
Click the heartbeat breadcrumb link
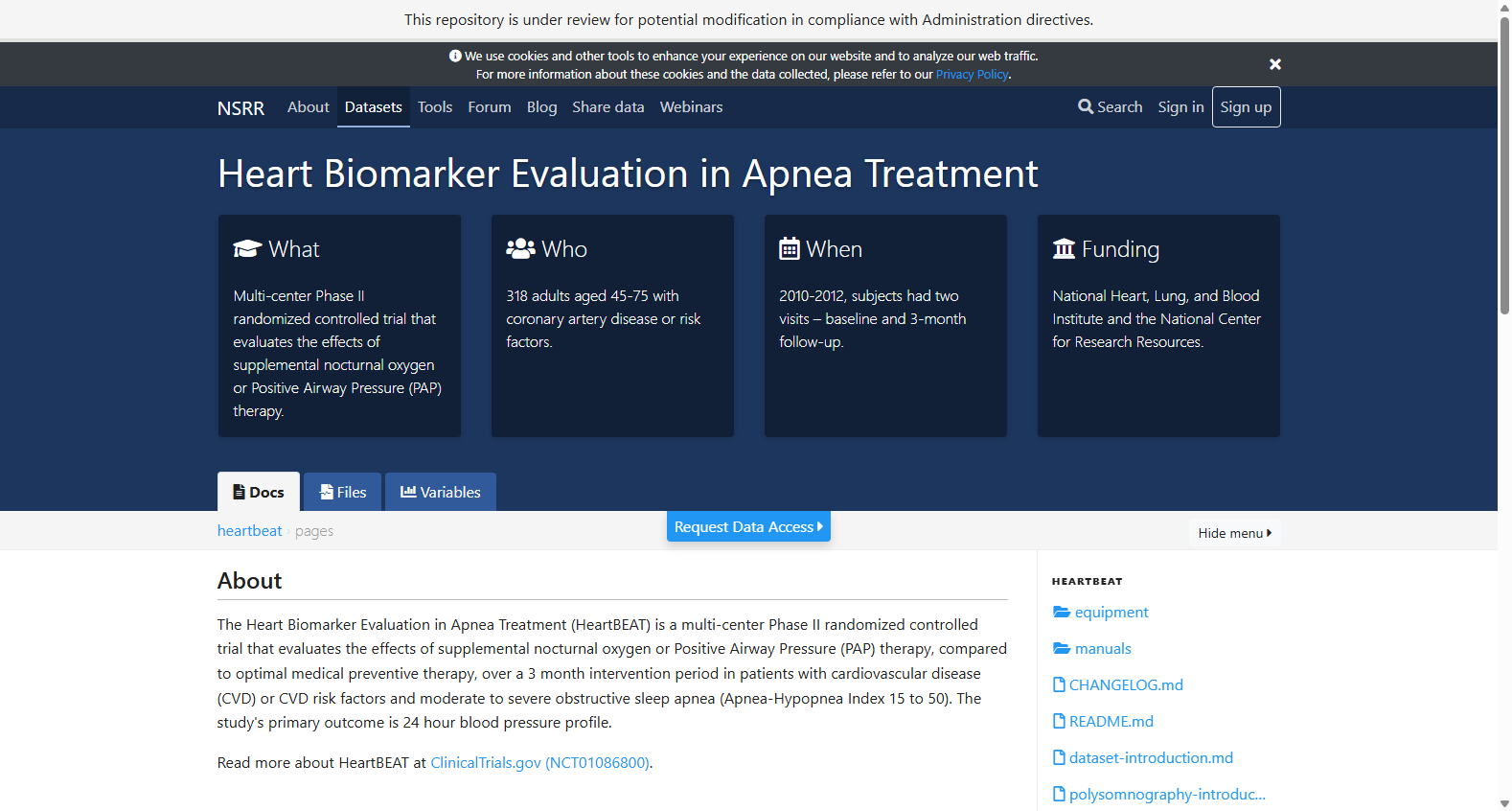[249, 531]
